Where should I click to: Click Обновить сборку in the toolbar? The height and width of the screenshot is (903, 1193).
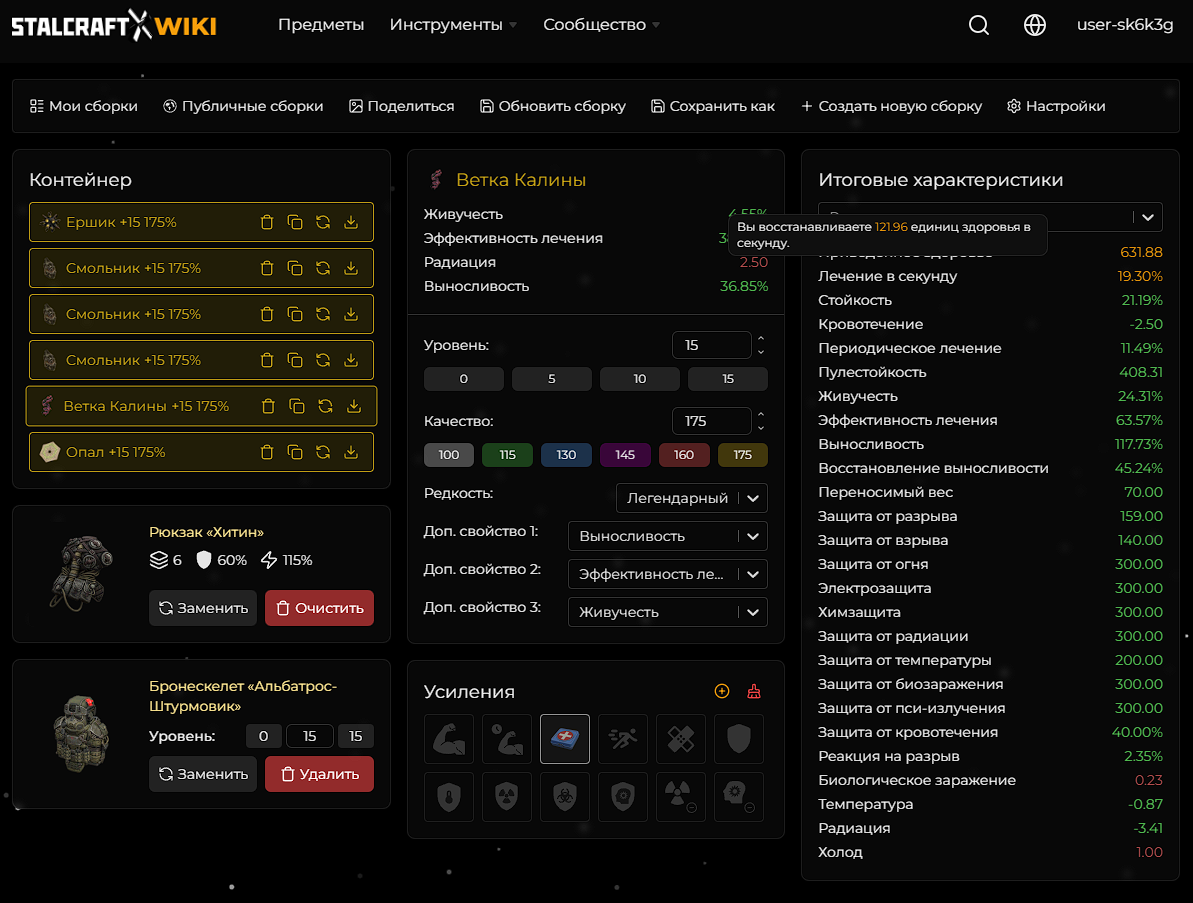(x=553, y=106)
